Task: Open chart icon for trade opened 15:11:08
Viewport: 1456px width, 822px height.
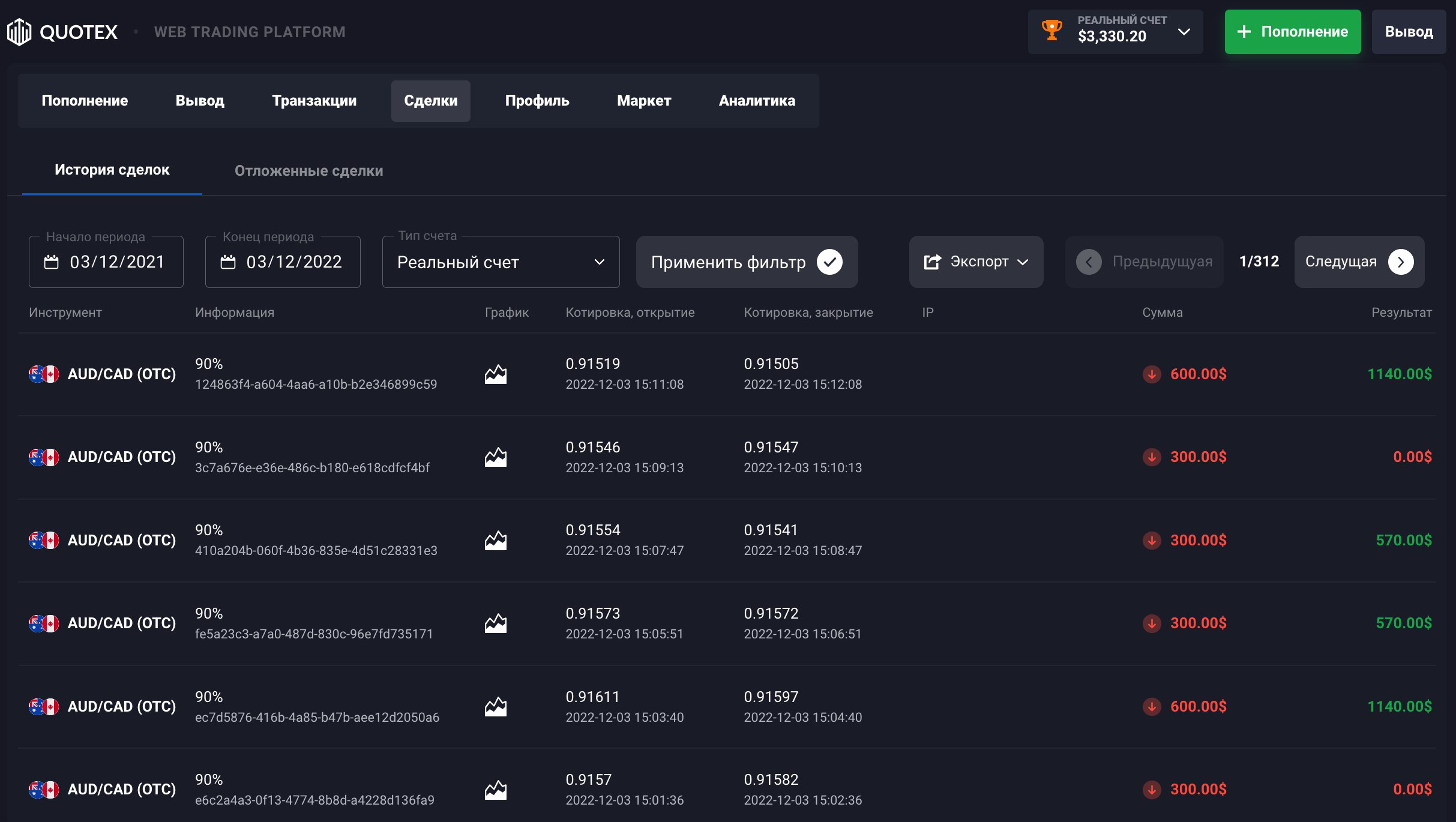Action: tap(496, 374)
